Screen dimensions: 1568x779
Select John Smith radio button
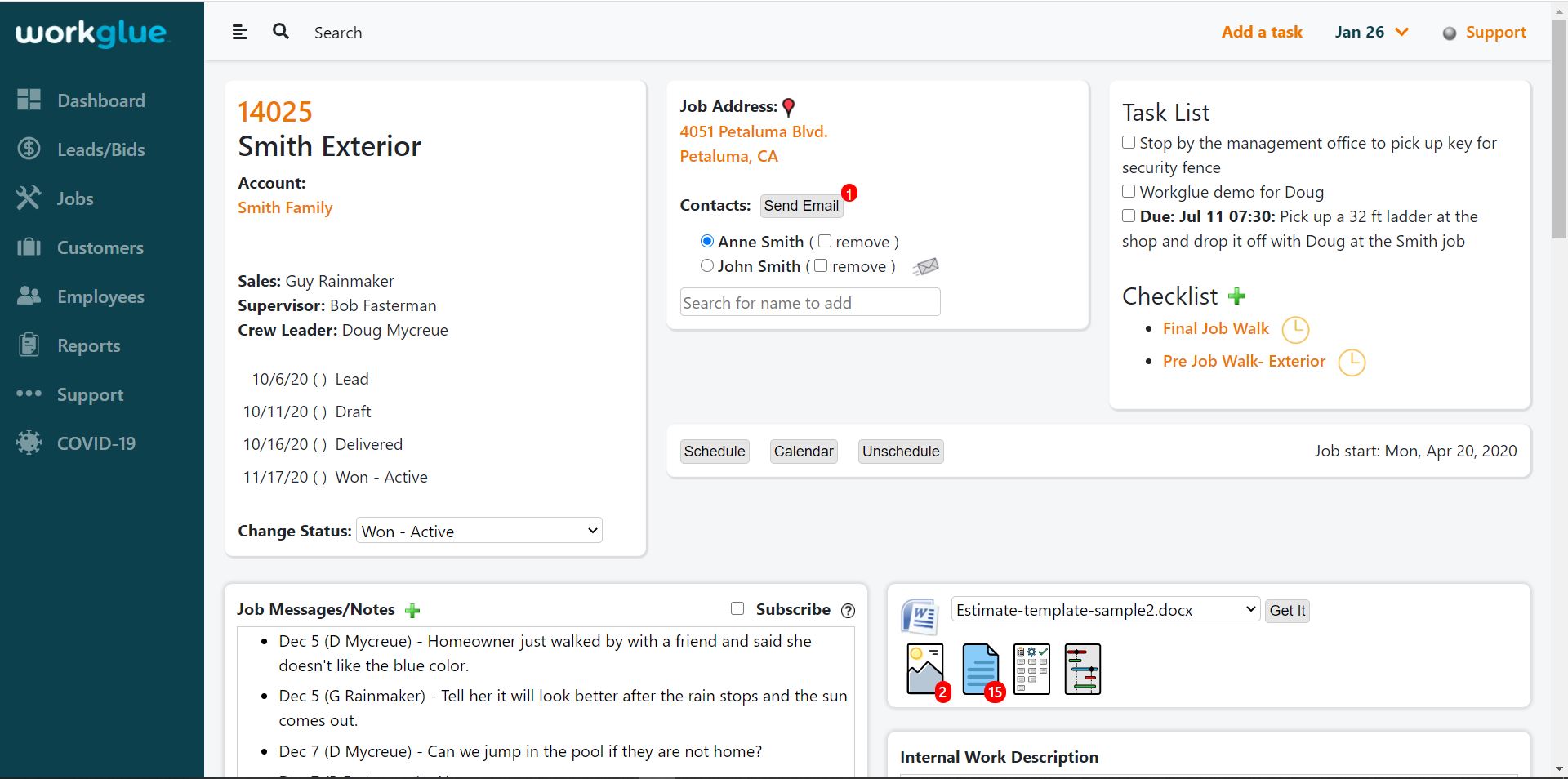pyautogui.click(x=707, y=265)
